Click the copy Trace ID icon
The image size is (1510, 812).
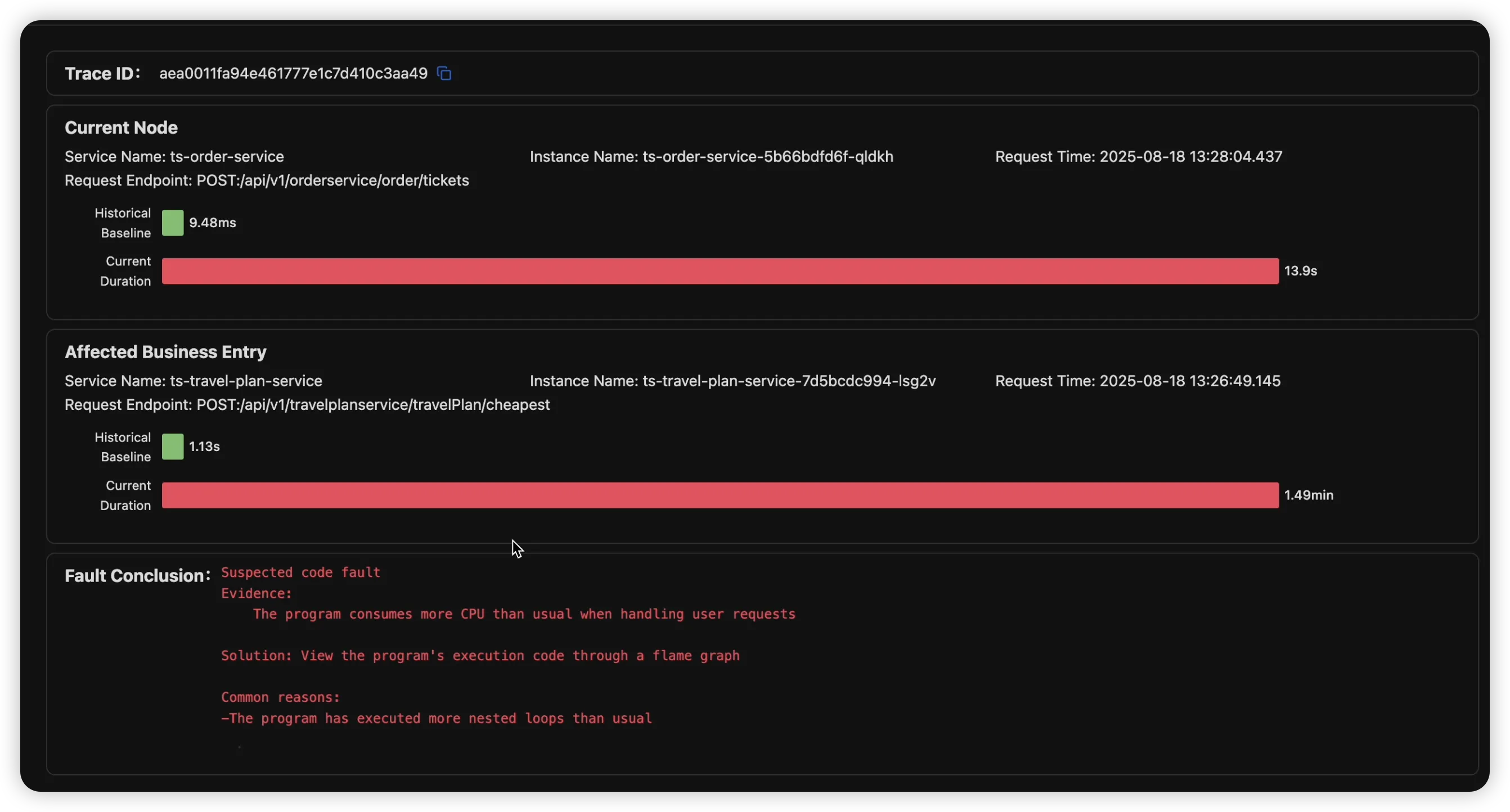pyautogui.click(x=444, y=73)
